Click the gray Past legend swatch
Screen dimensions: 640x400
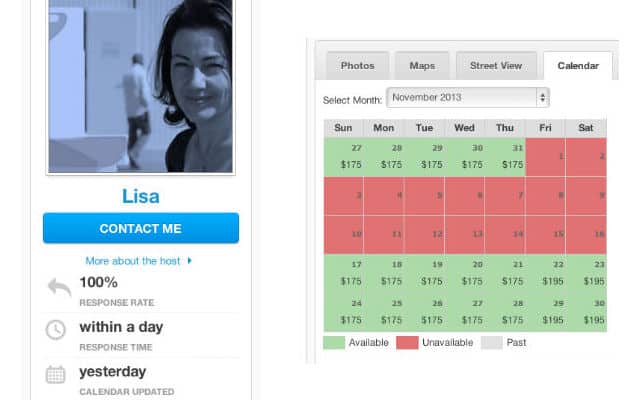tap(491, 342)
